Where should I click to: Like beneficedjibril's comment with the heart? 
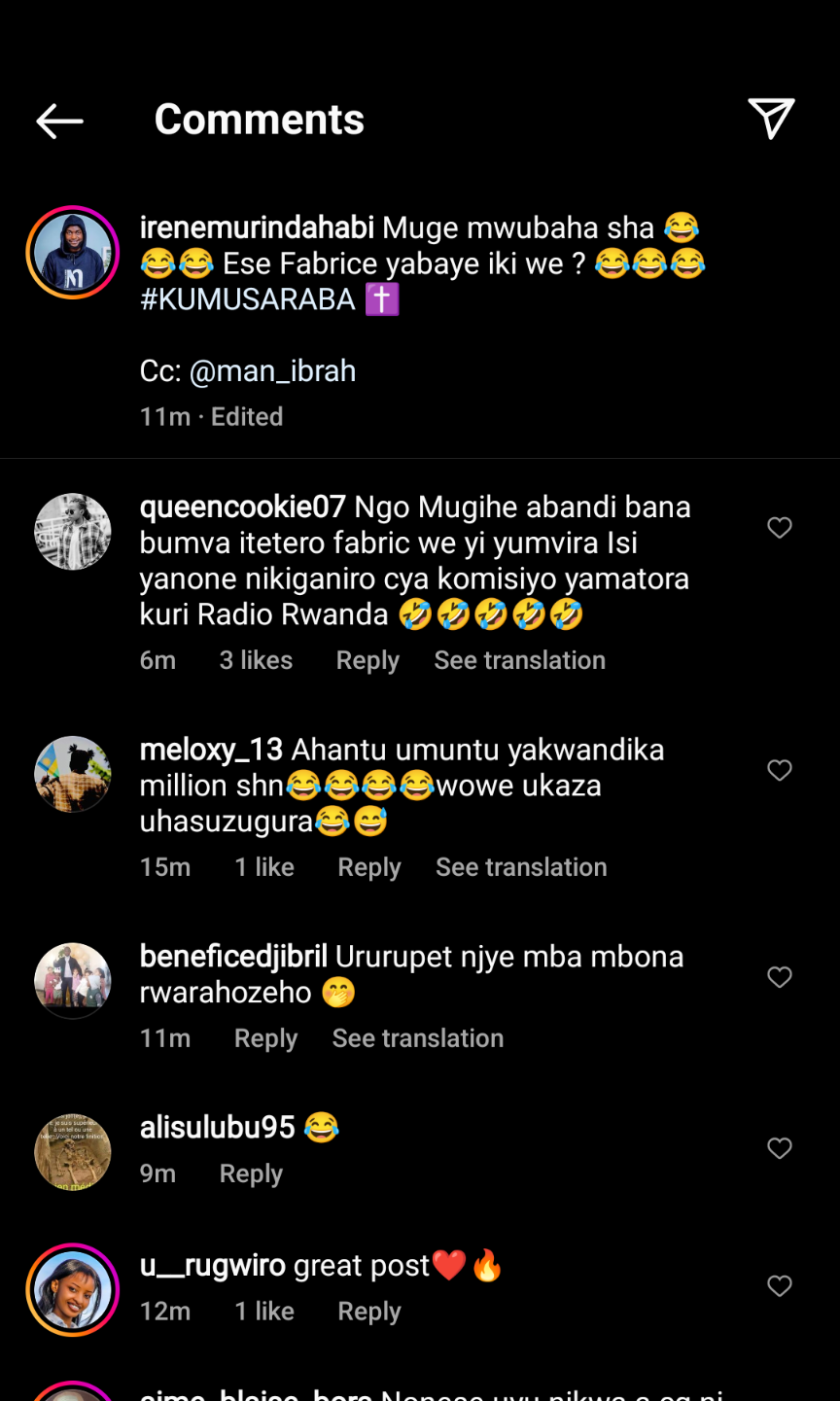[780, 977]
